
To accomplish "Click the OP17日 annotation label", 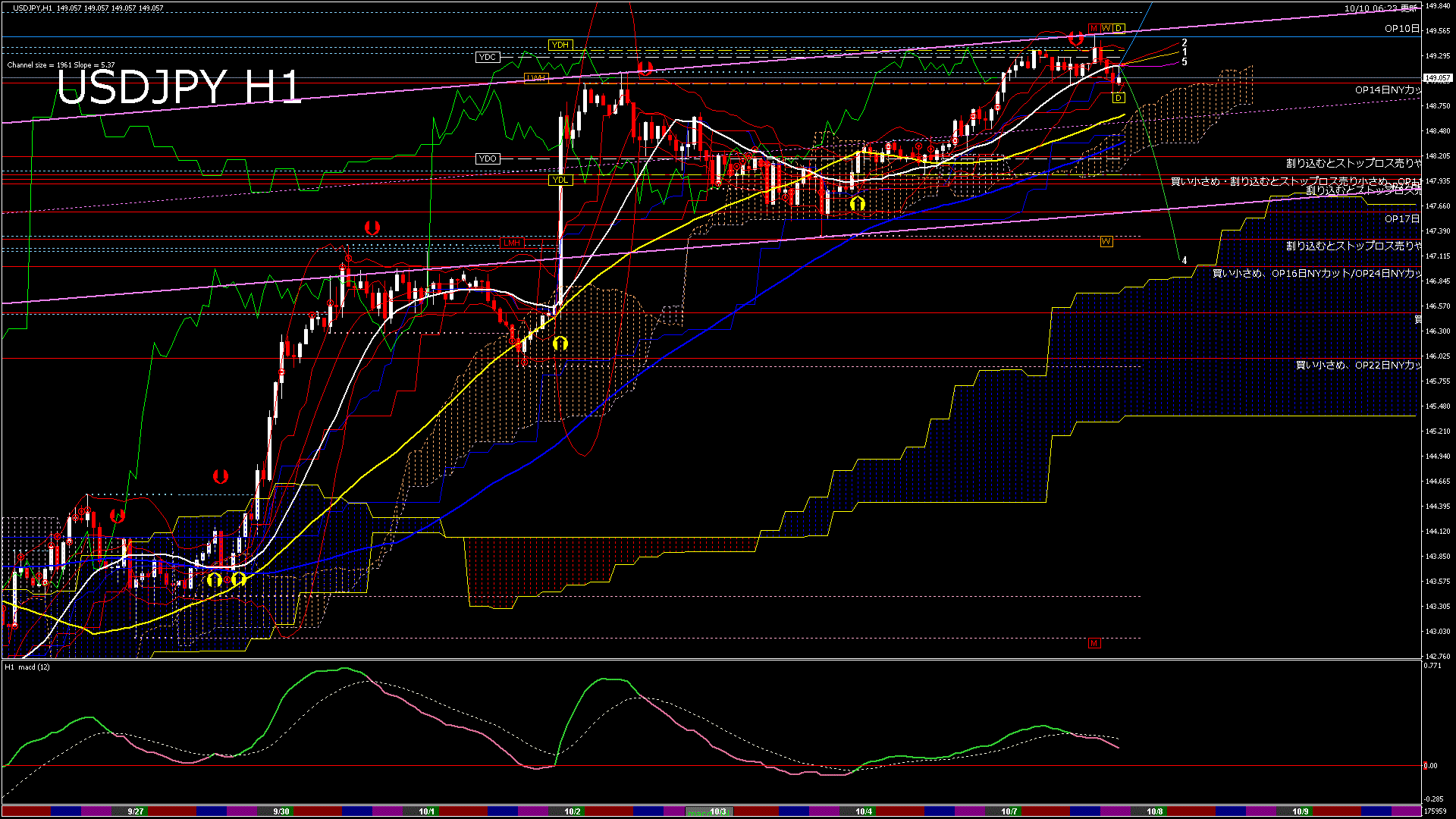I will pos(1401,219).
